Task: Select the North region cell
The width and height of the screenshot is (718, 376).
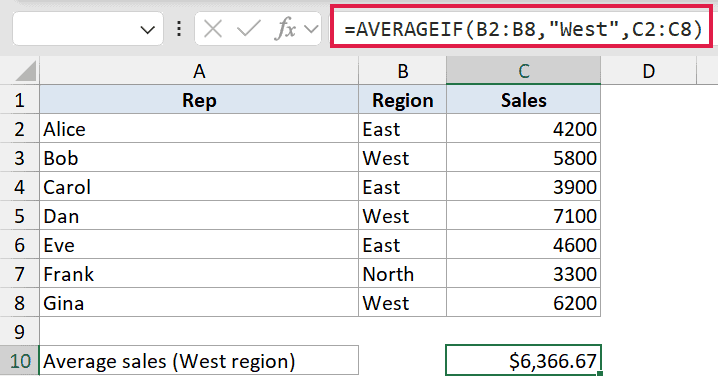Action: coord(403,273)
